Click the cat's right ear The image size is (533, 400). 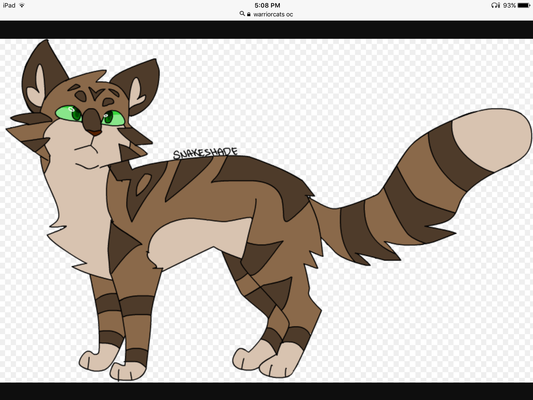coord(139,87)
